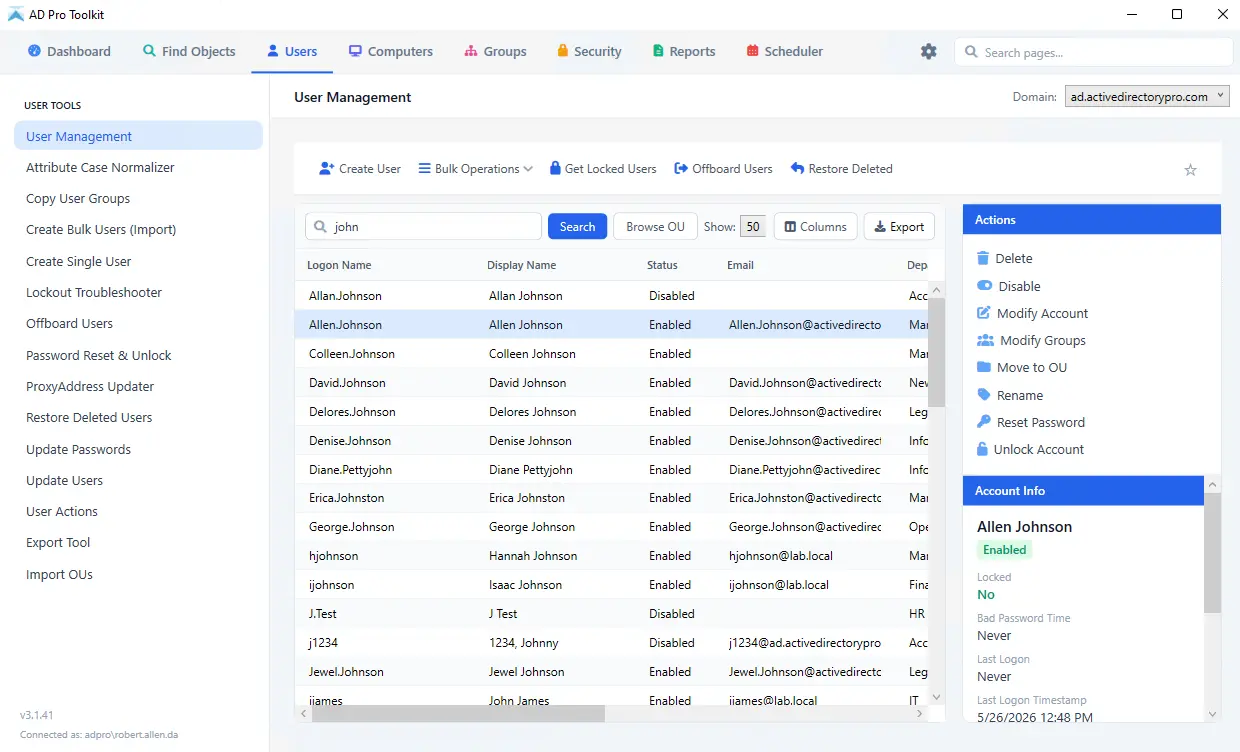Click the john search input field

pyautogui.click(x=423, y=227)
